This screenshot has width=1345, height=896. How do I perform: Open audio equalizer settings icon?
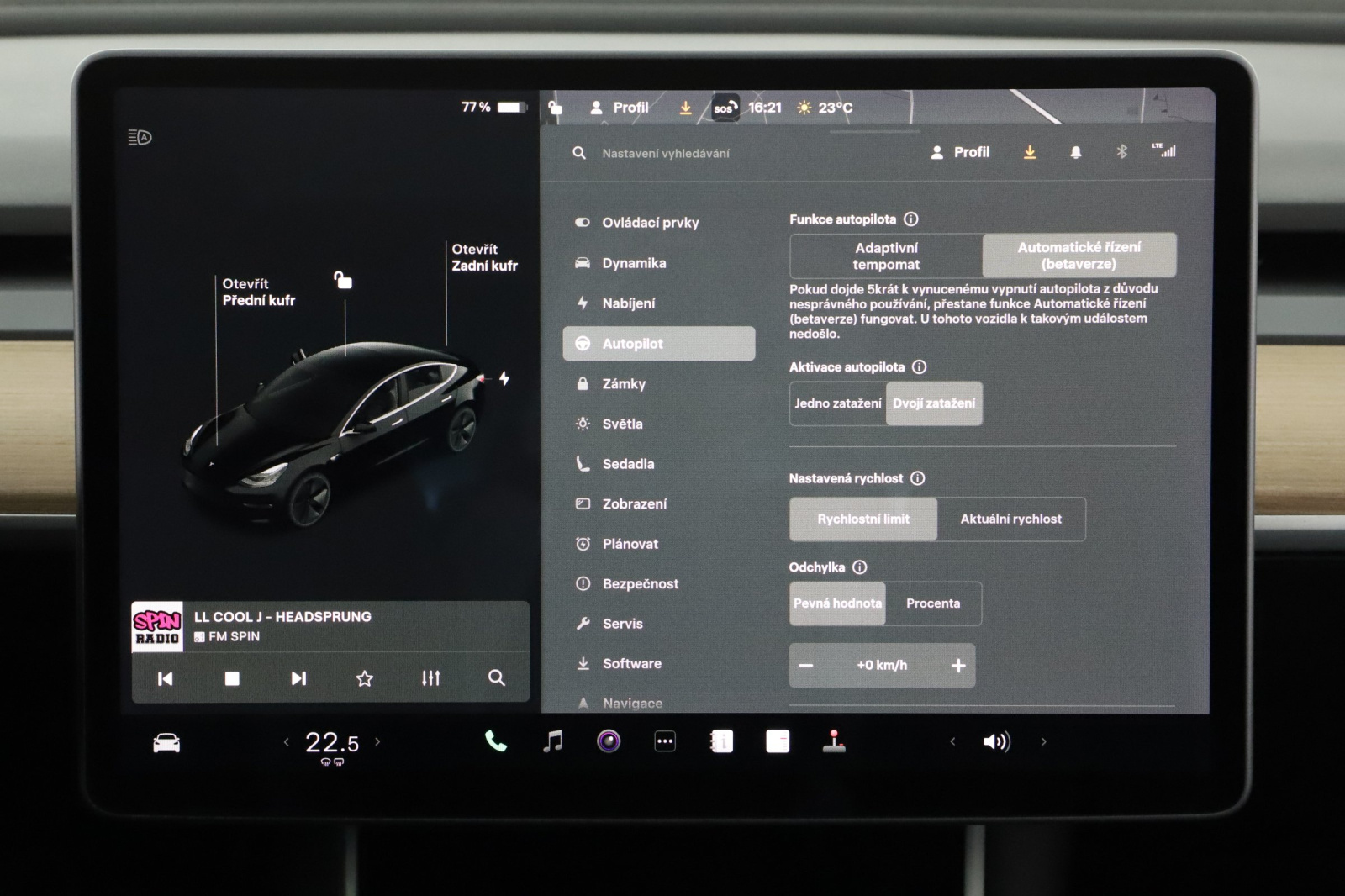tap(430, 678)
